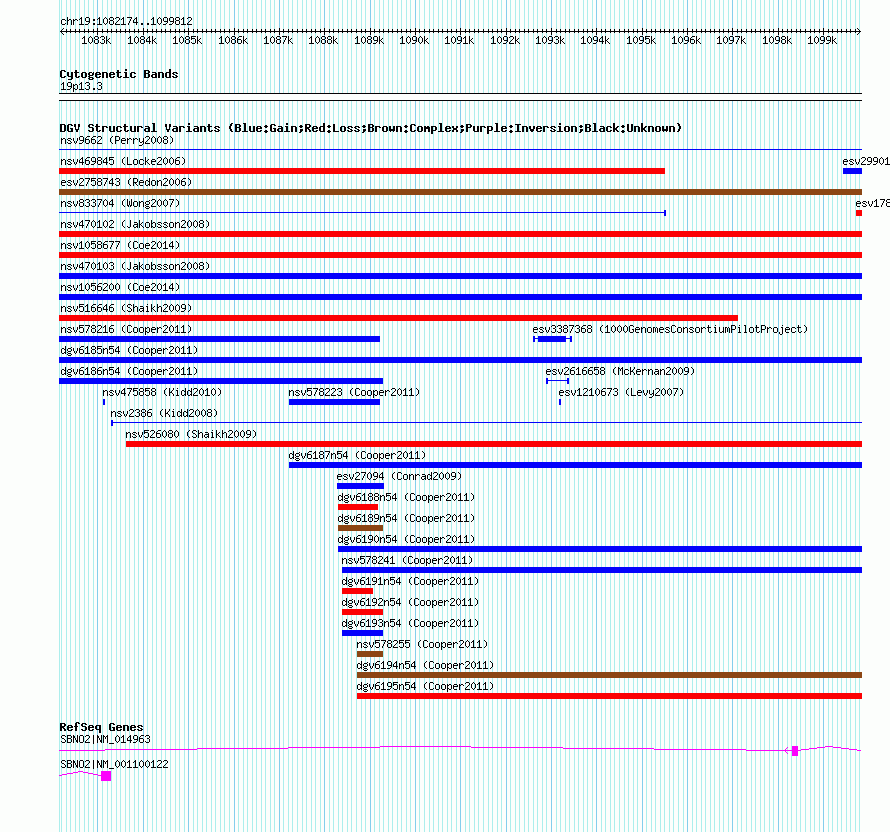Click the esv1210673 (Levy2007) label
Screen dimensions: 890x832
tap(621, 392)
